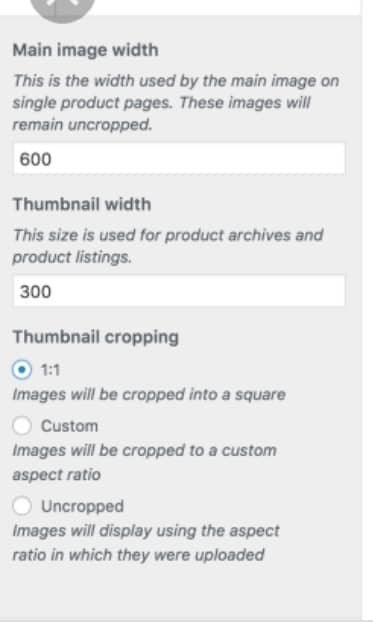Click the 'cropped to a custom aspect ratio' description
The image size is (373, 633).
coord(145,462)
